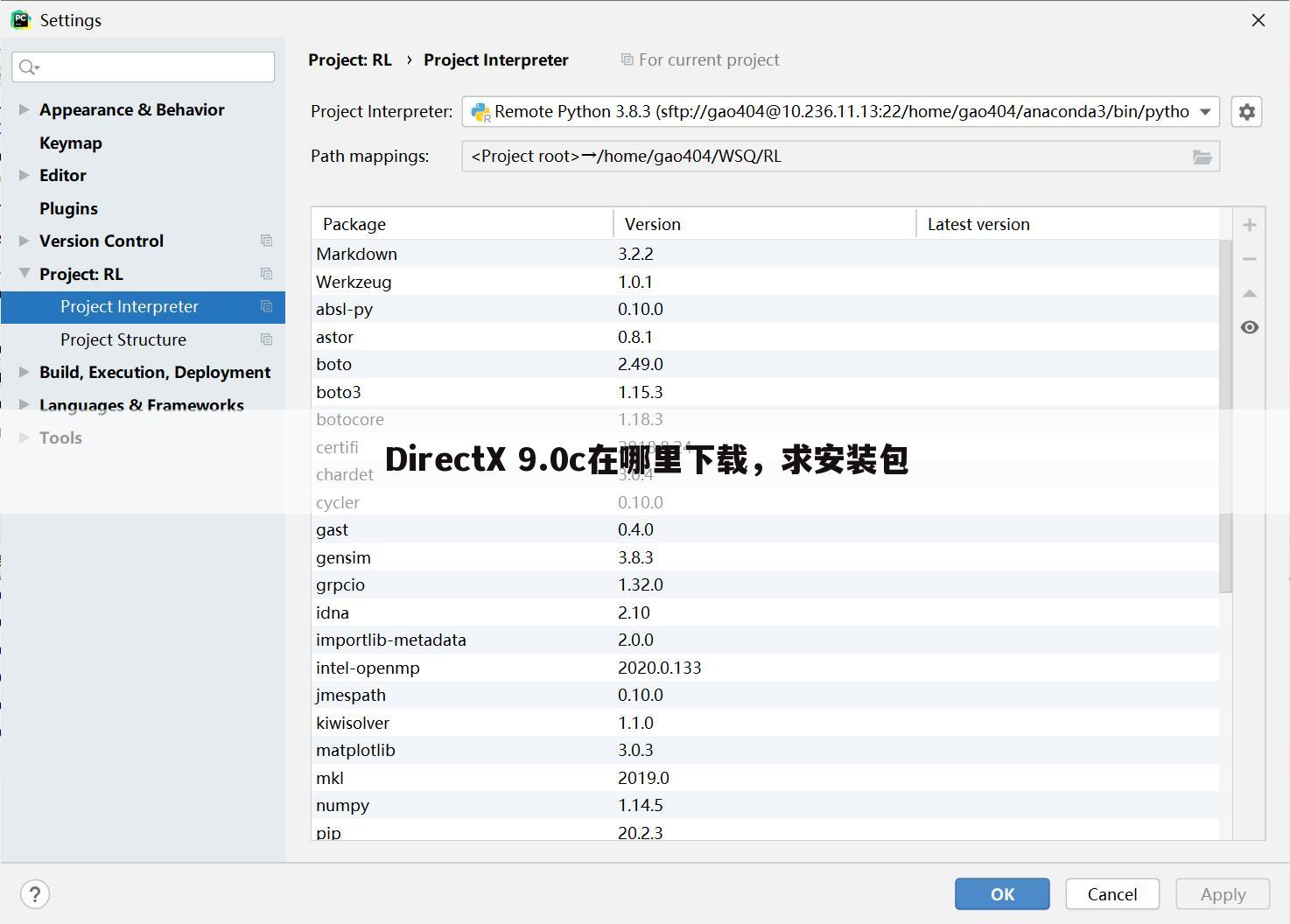The image size is (1290, 924).
Task: Click the copy icon beside Project: RL
Action: point(267,274)
